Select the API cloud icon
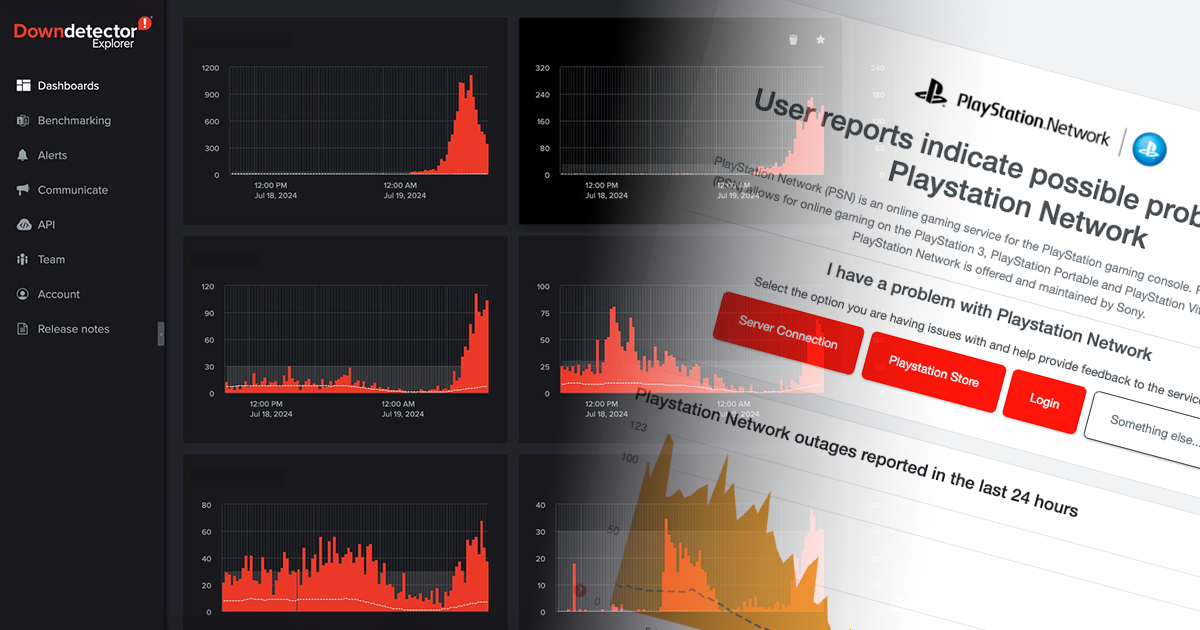 (23, 225)
